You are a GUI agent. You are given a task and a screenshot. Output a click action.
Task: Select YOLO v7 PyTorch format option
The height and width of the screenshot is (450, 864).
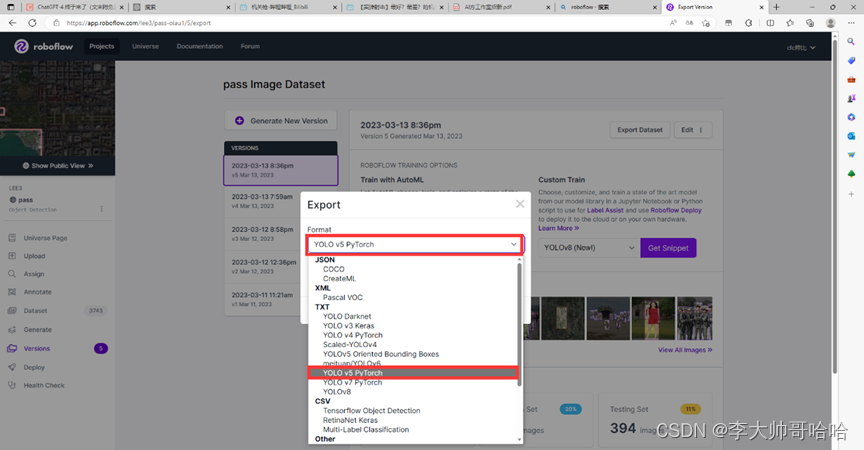pyautogui.click(x=352, y=382)
